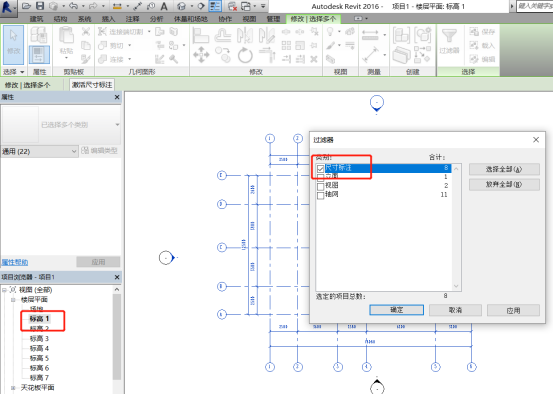Click the keyword search input field

535,6
